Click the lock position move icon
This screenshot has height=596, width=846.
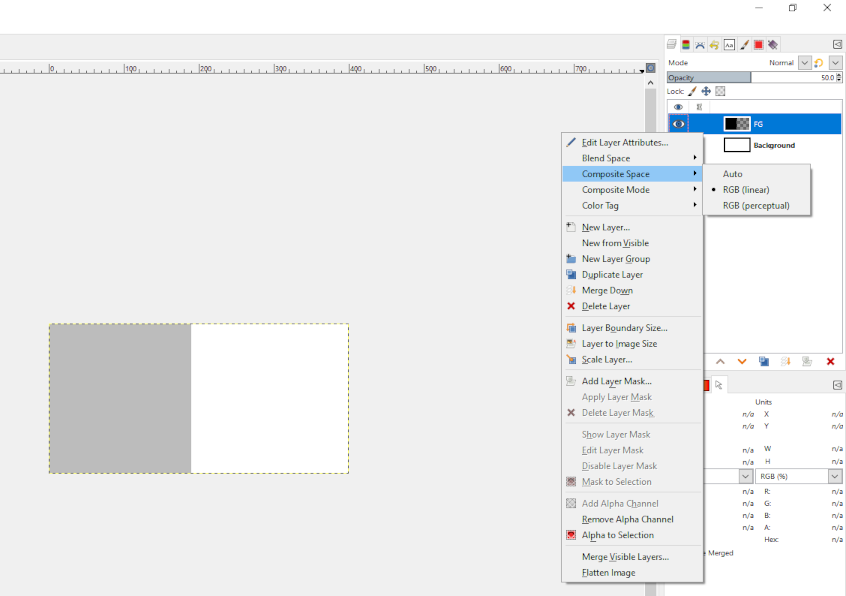(706, 91)
